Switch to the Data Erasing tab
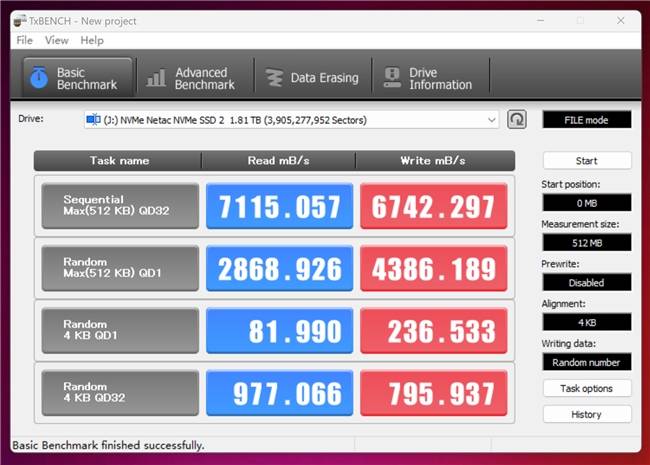The image size is (650, 465). [313, 78]
